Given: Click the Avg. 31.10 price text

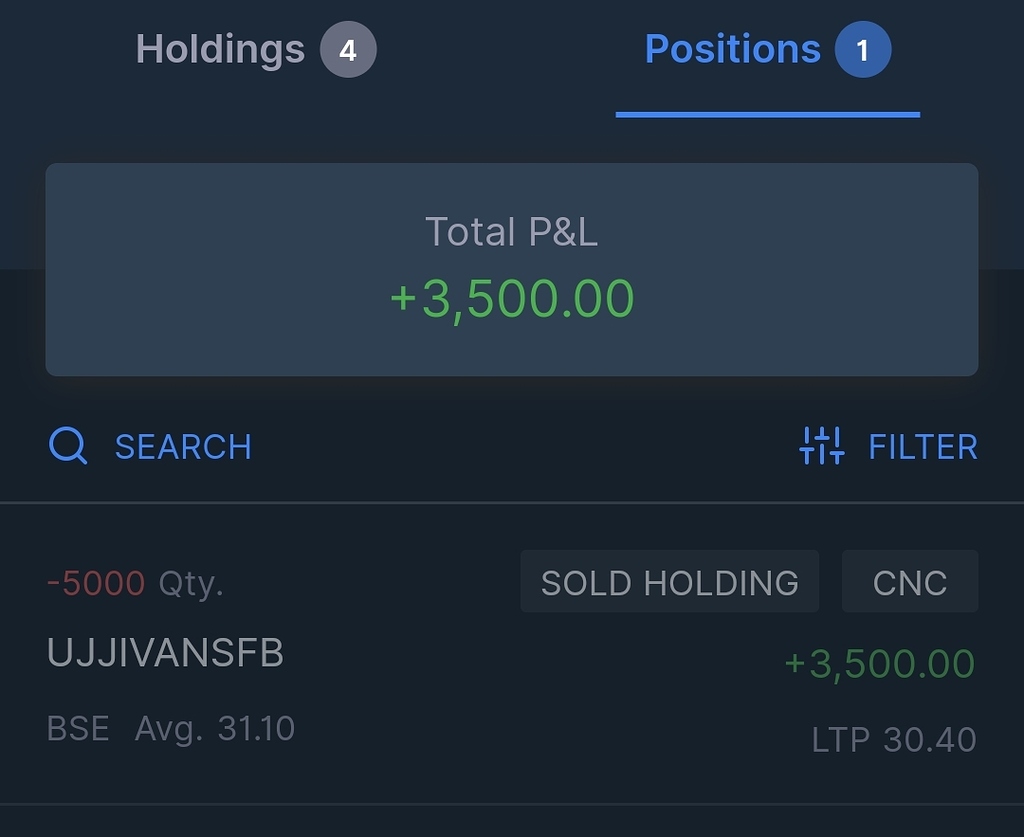Looking at the screenshot, I should click(x=215, y=729).
